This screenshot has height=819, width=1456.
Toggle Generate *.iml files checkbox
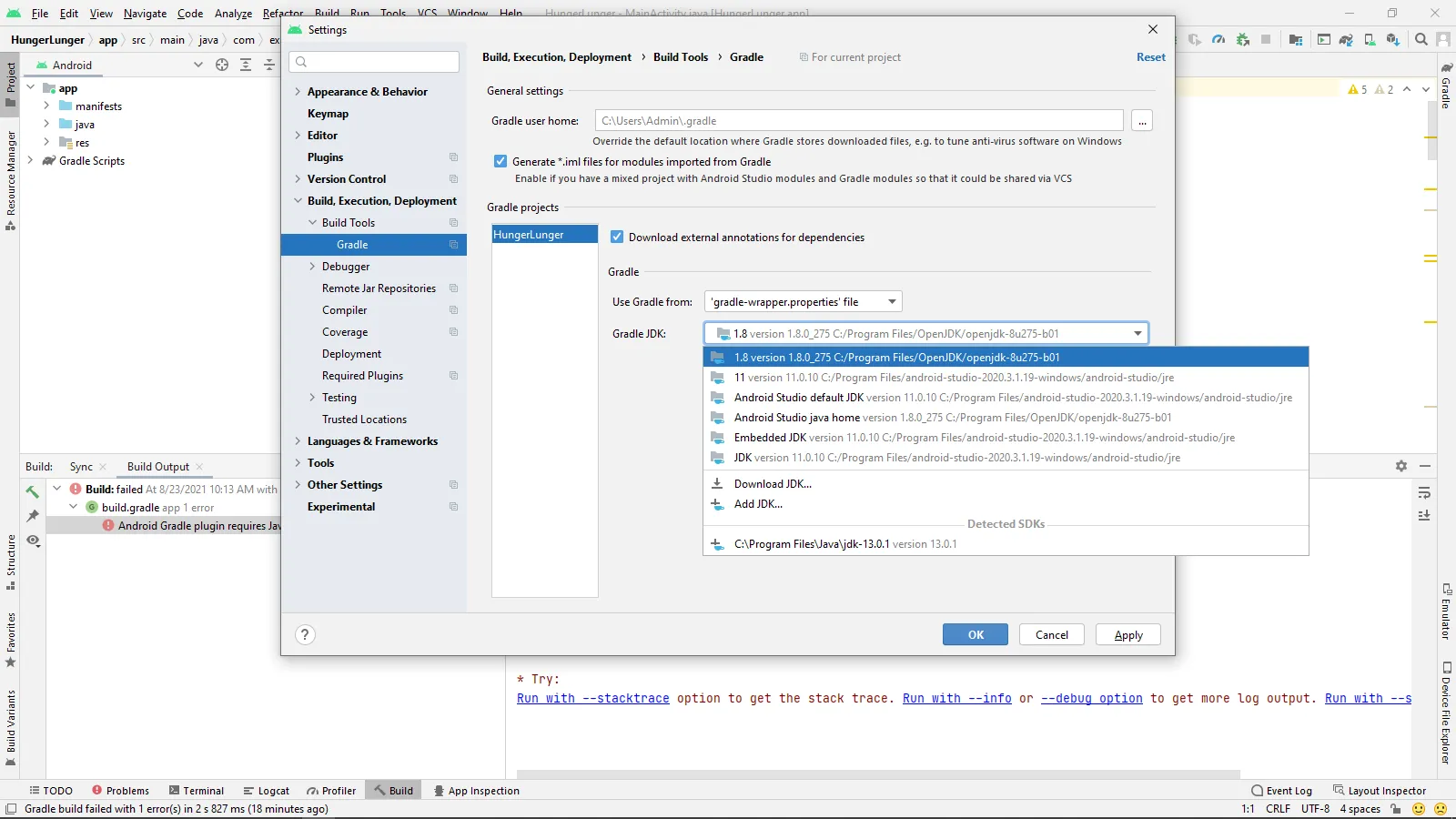[500, 161]
